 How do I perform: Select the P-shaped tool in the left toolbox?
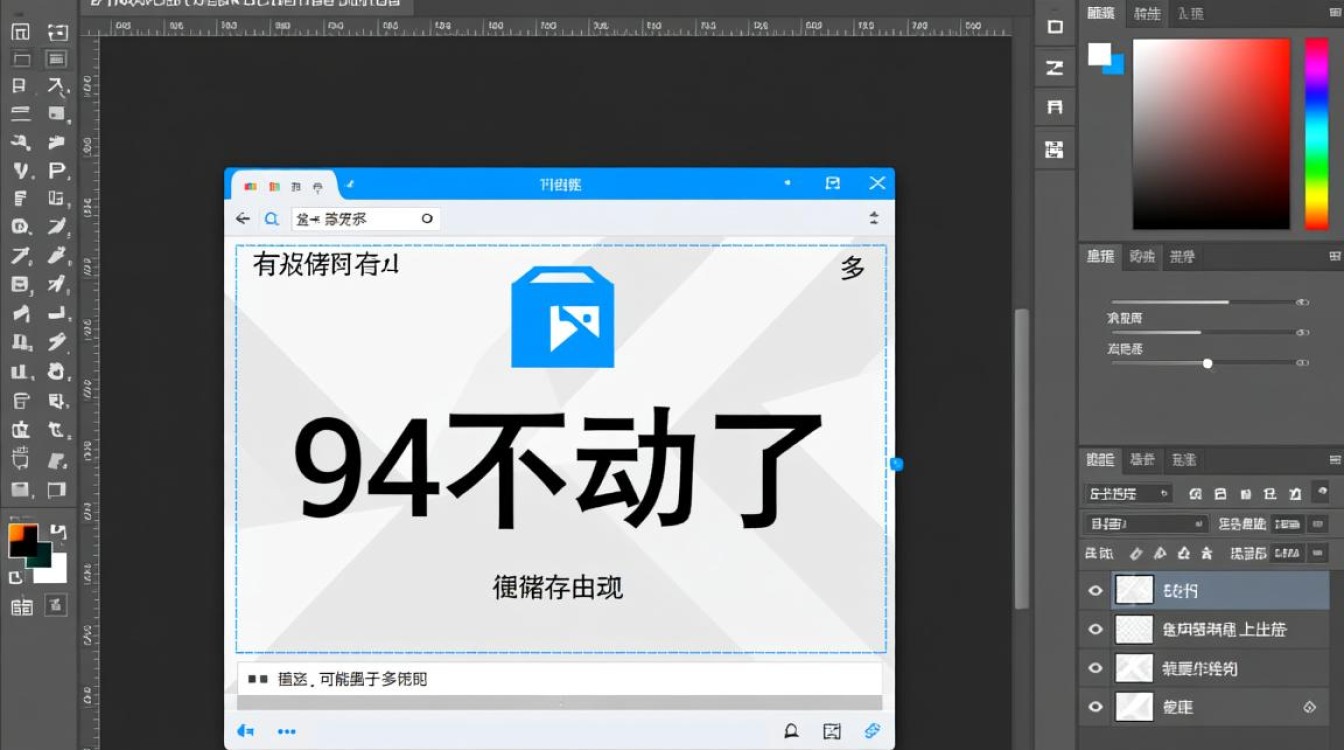[57, 171]
